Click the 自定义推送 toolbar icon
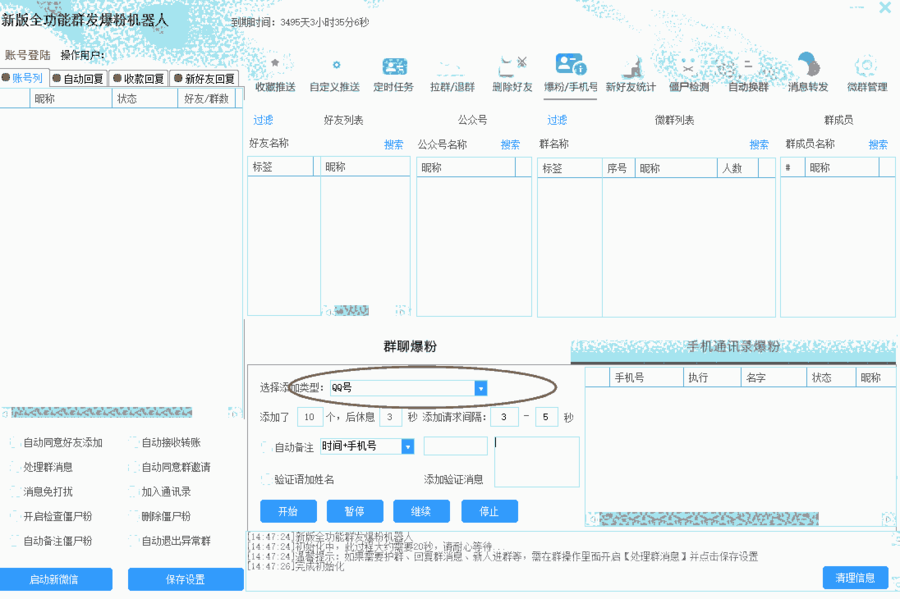The height and width of the screenshot is (599, 900). (x=335, y=66)
